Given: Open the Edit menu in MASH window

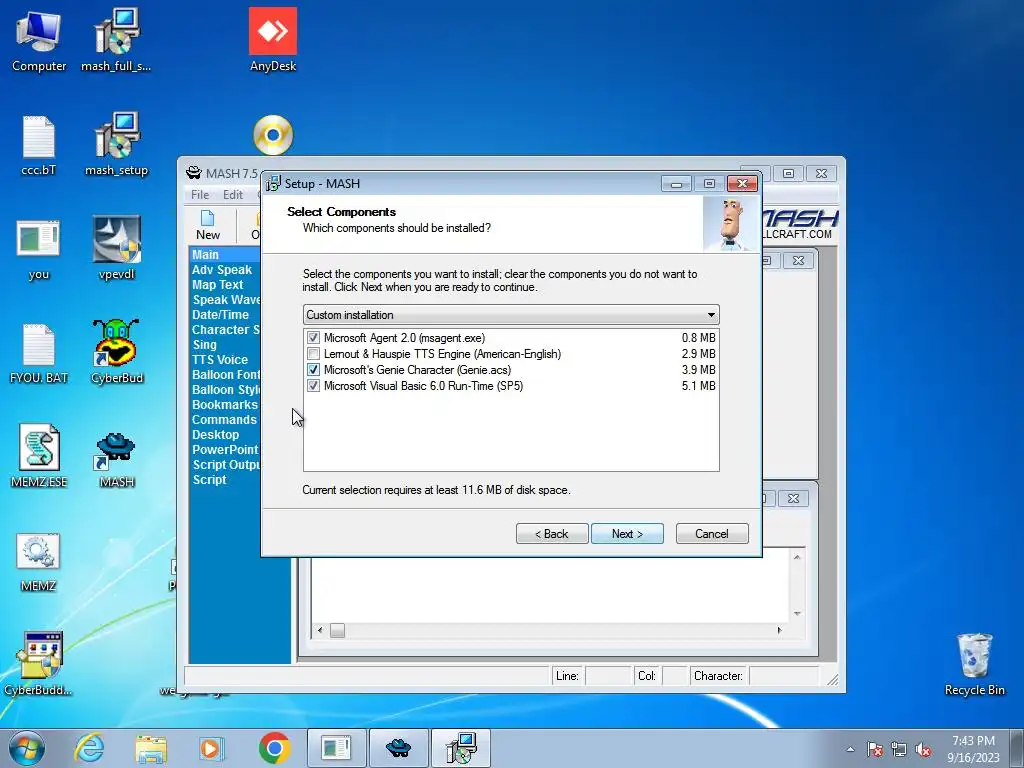Looking at the screenshot, I should (x=232, y=195).
